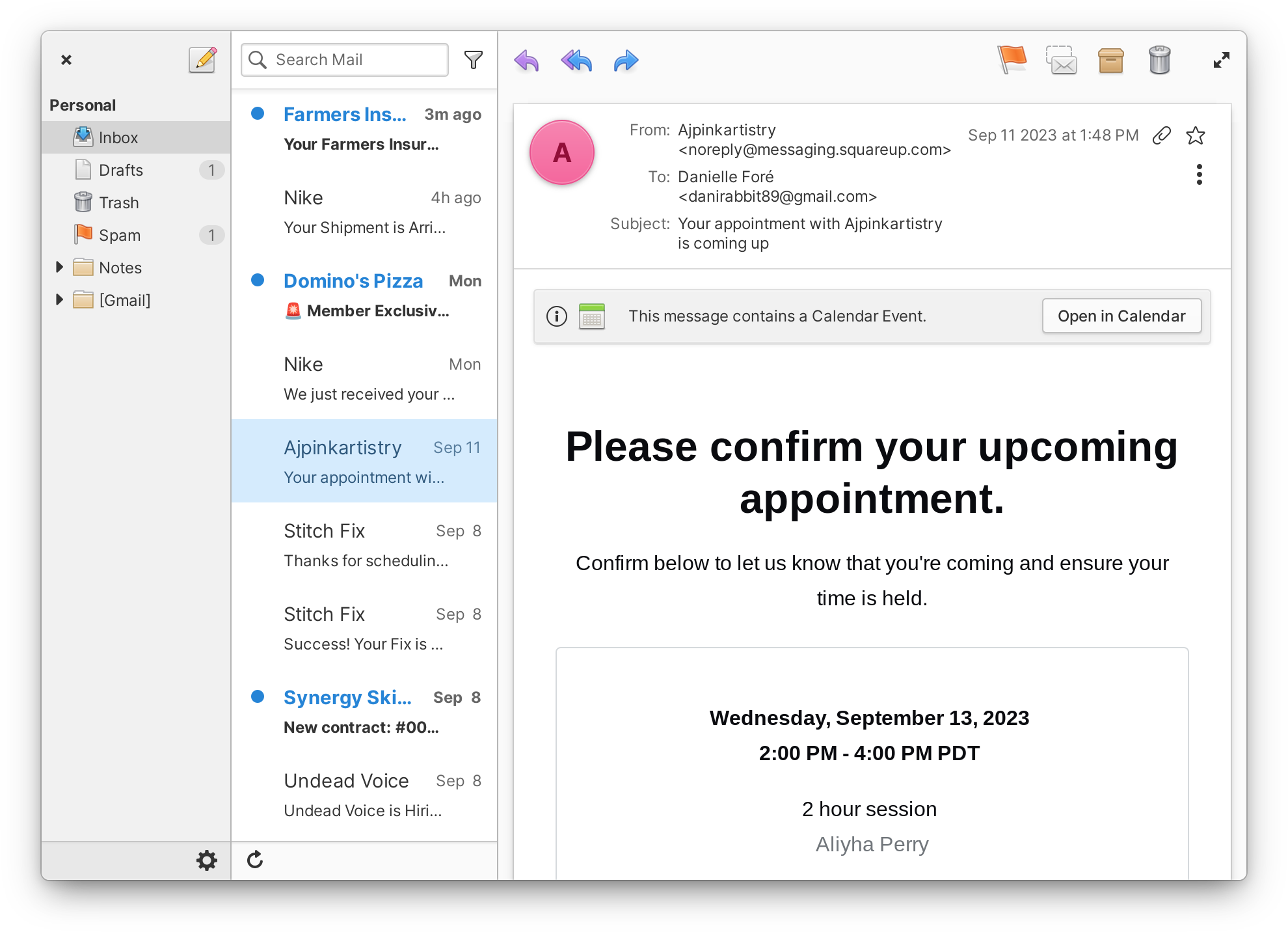Click the Compose new email icon
Screen dimensions: 1288x932
201,60
